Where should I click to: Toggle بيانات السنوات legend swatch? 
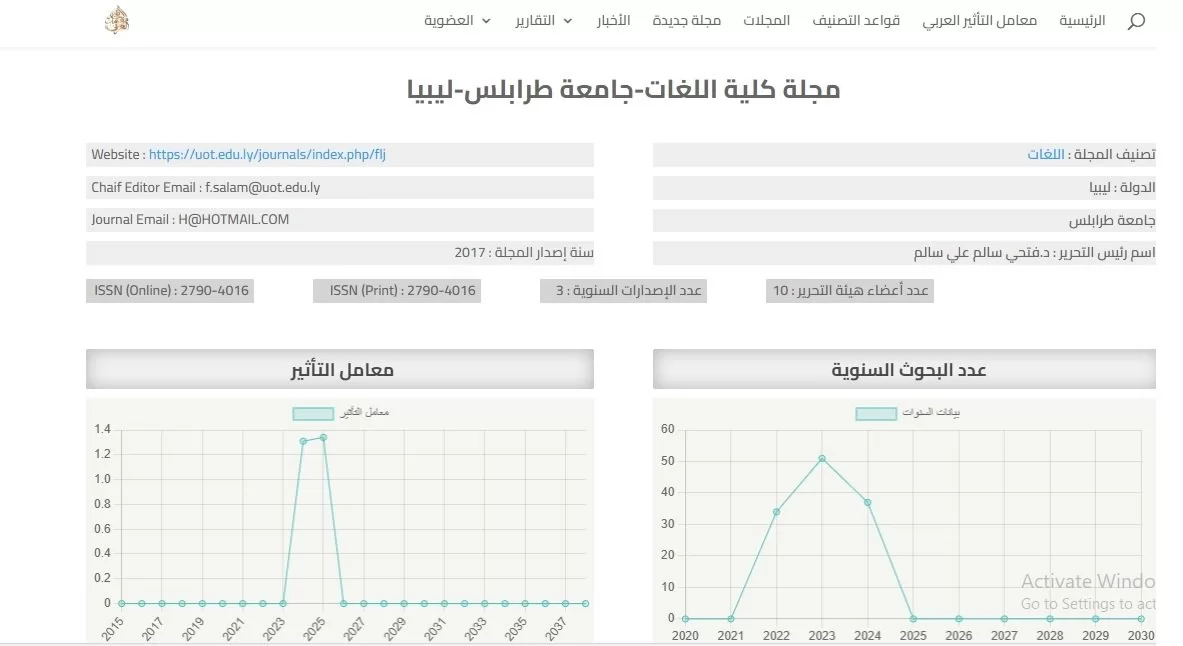876,413
